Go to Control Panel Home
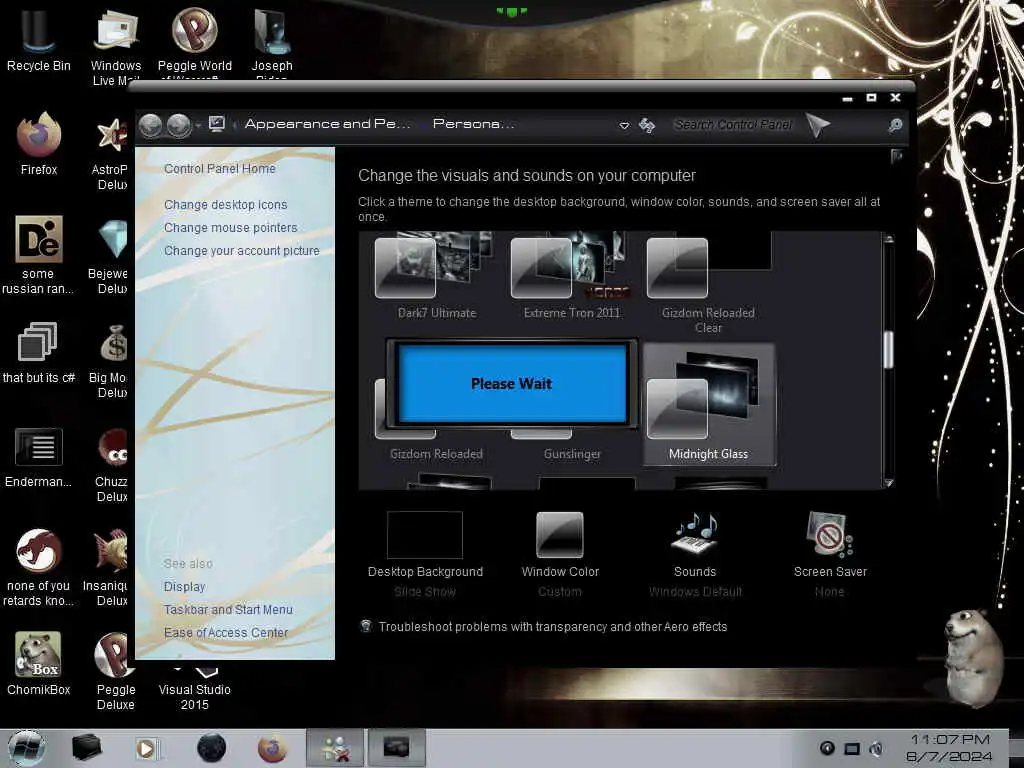The image size is (1024, 768). point(219,168)
